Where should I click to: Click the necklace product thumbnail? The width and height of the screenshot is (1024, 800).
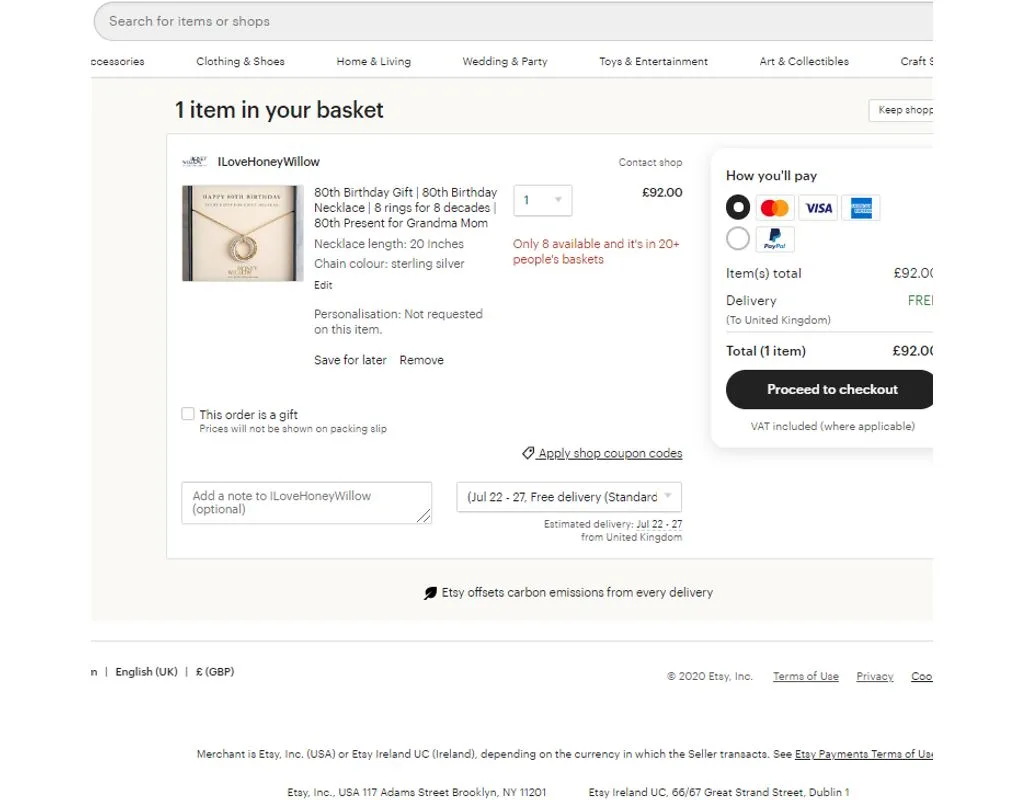coord(242,233)
